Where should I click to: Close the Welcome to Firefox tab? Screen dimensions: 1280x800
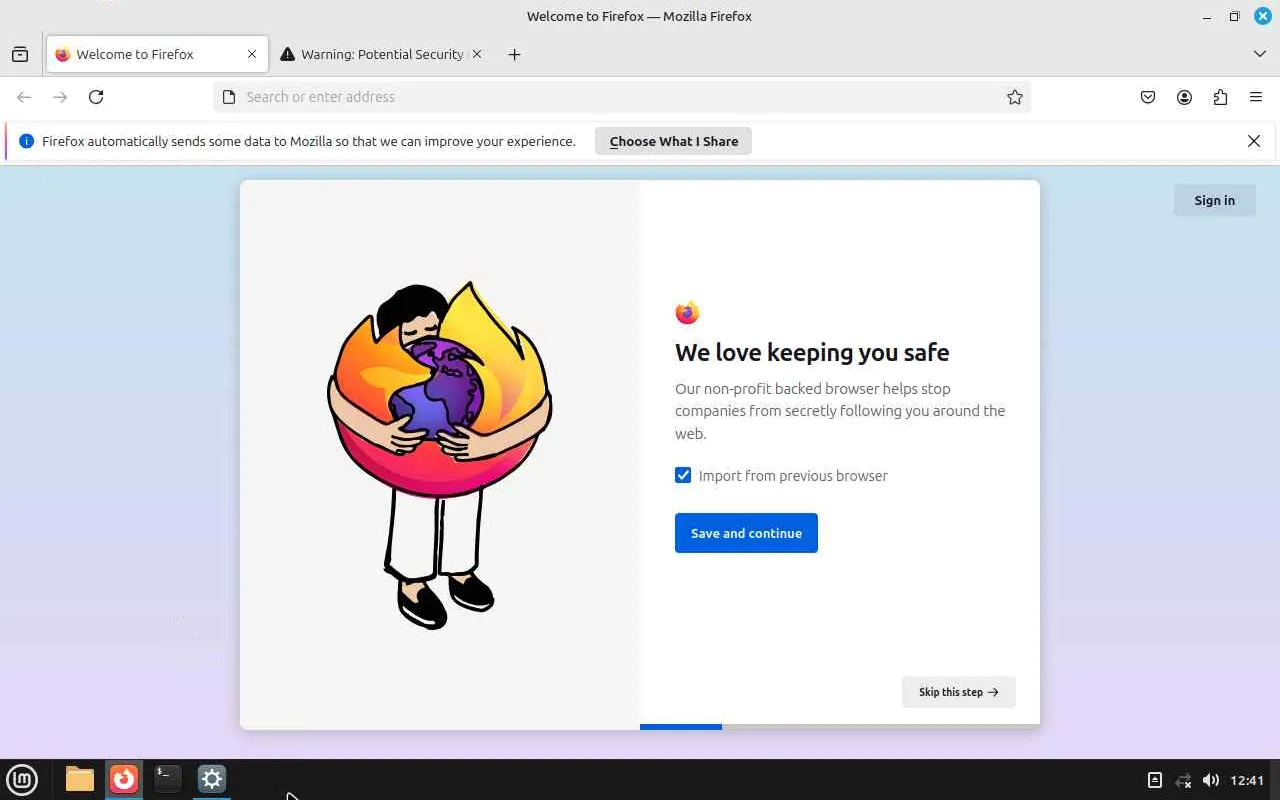click(252, 54)
